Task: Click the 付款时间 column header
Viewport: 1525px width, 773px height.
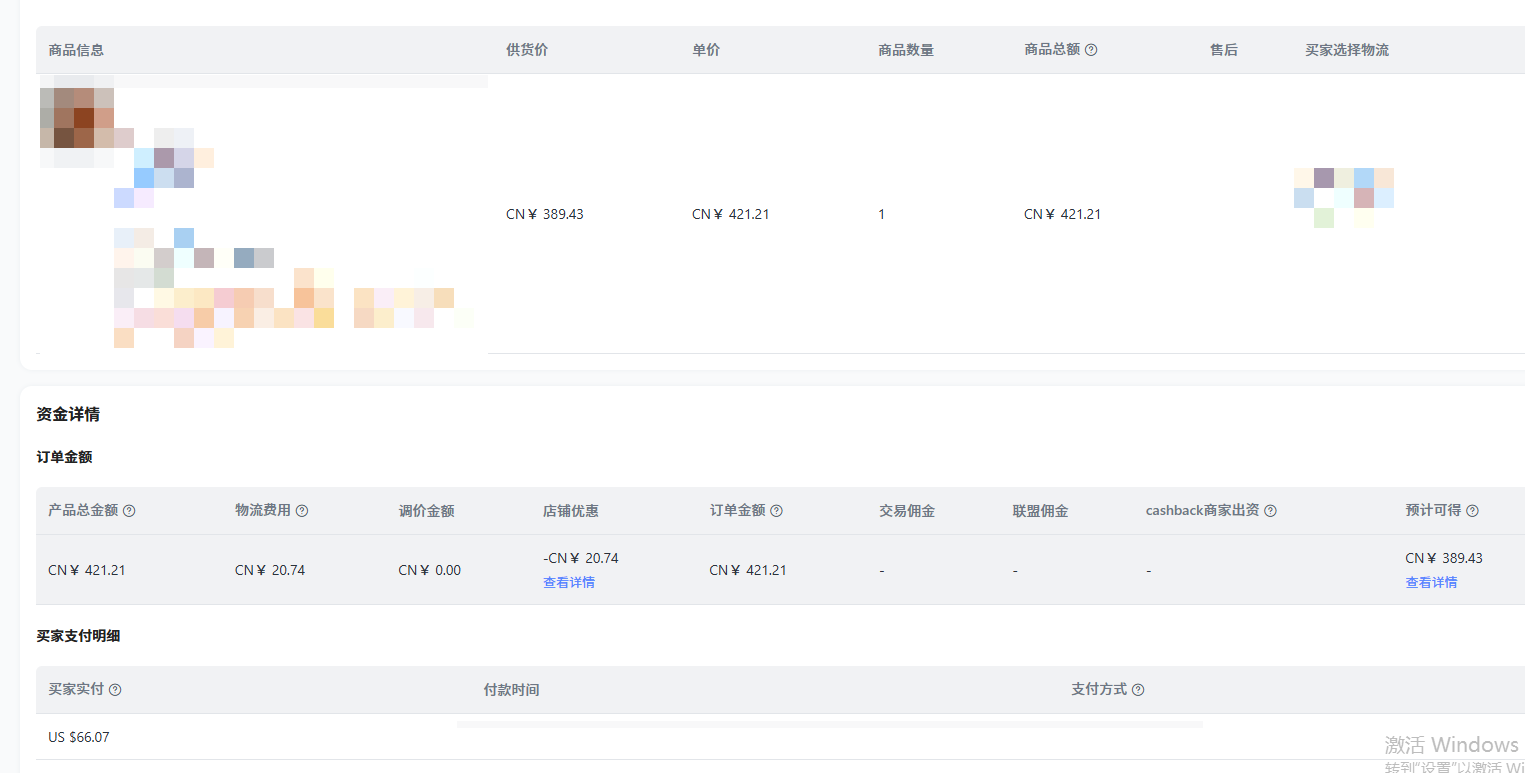Action: [511, 690]
